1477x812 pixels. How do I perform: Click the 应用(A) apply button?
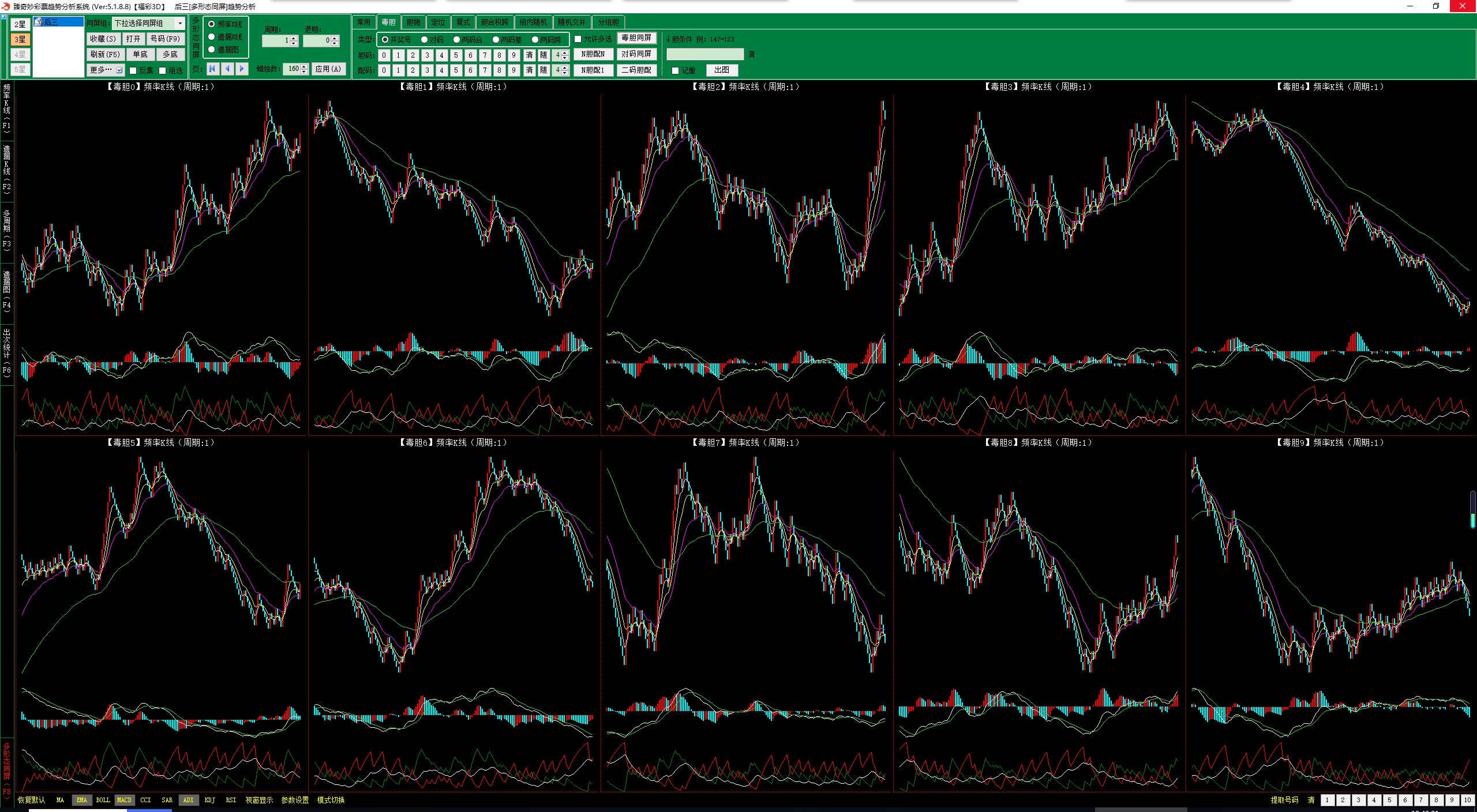(x=328, y=69)
